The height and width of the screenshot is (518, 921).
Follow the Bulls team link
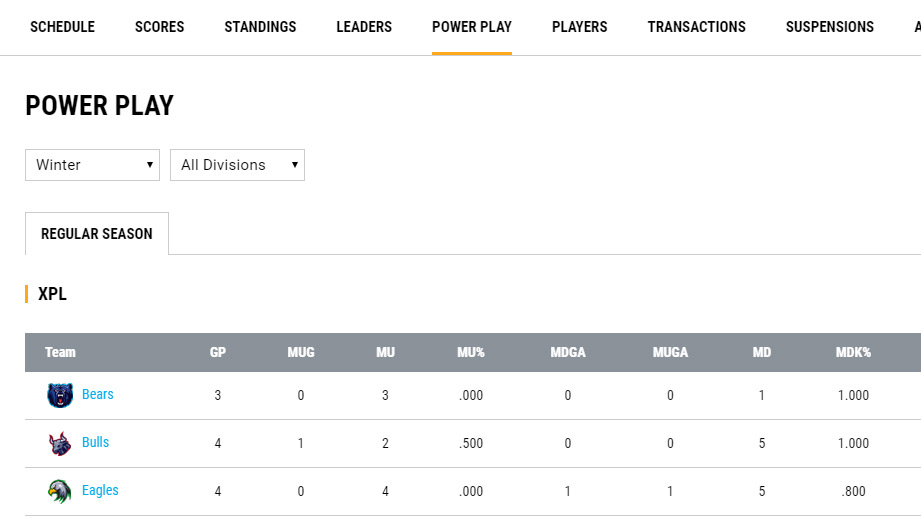coord(96,443)
